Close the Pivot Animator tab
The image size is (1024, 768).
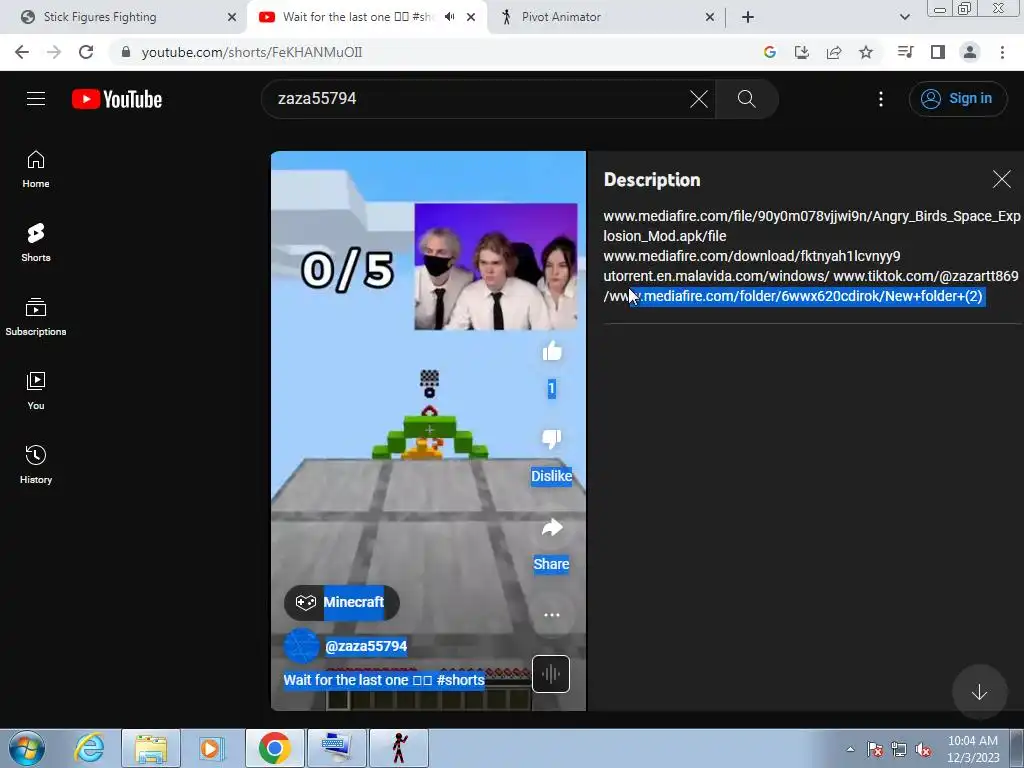click(710, 17)
